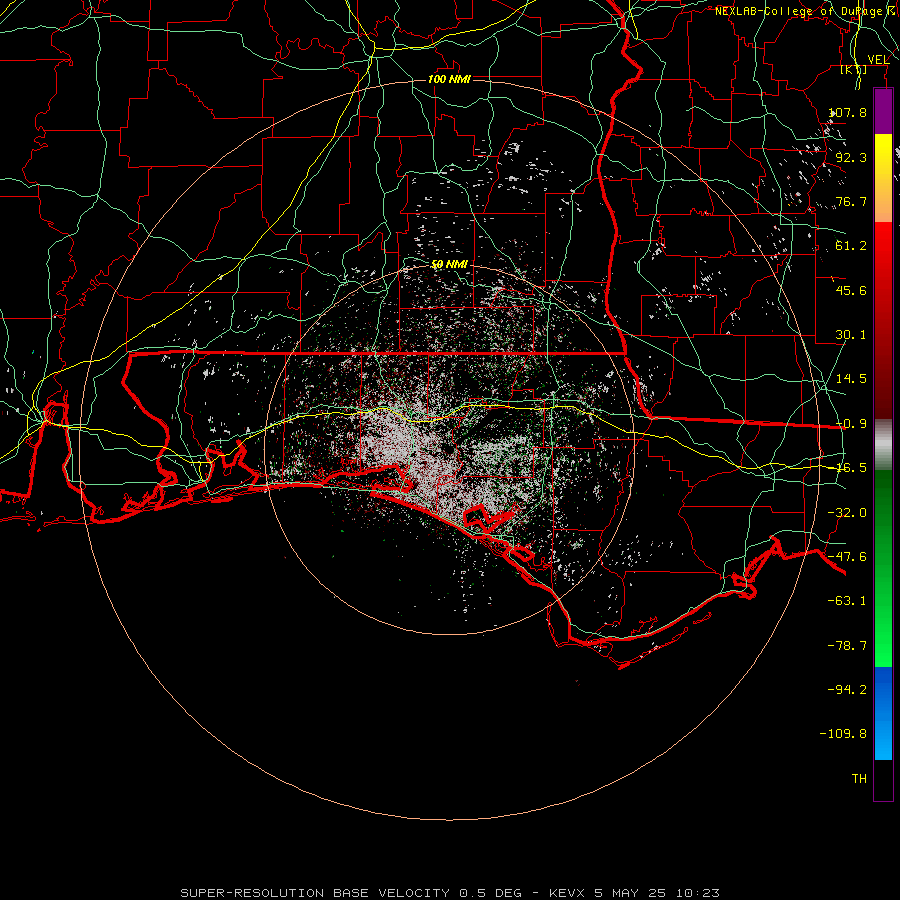Click the 45.6 velocity scale value

click(851, 290)
